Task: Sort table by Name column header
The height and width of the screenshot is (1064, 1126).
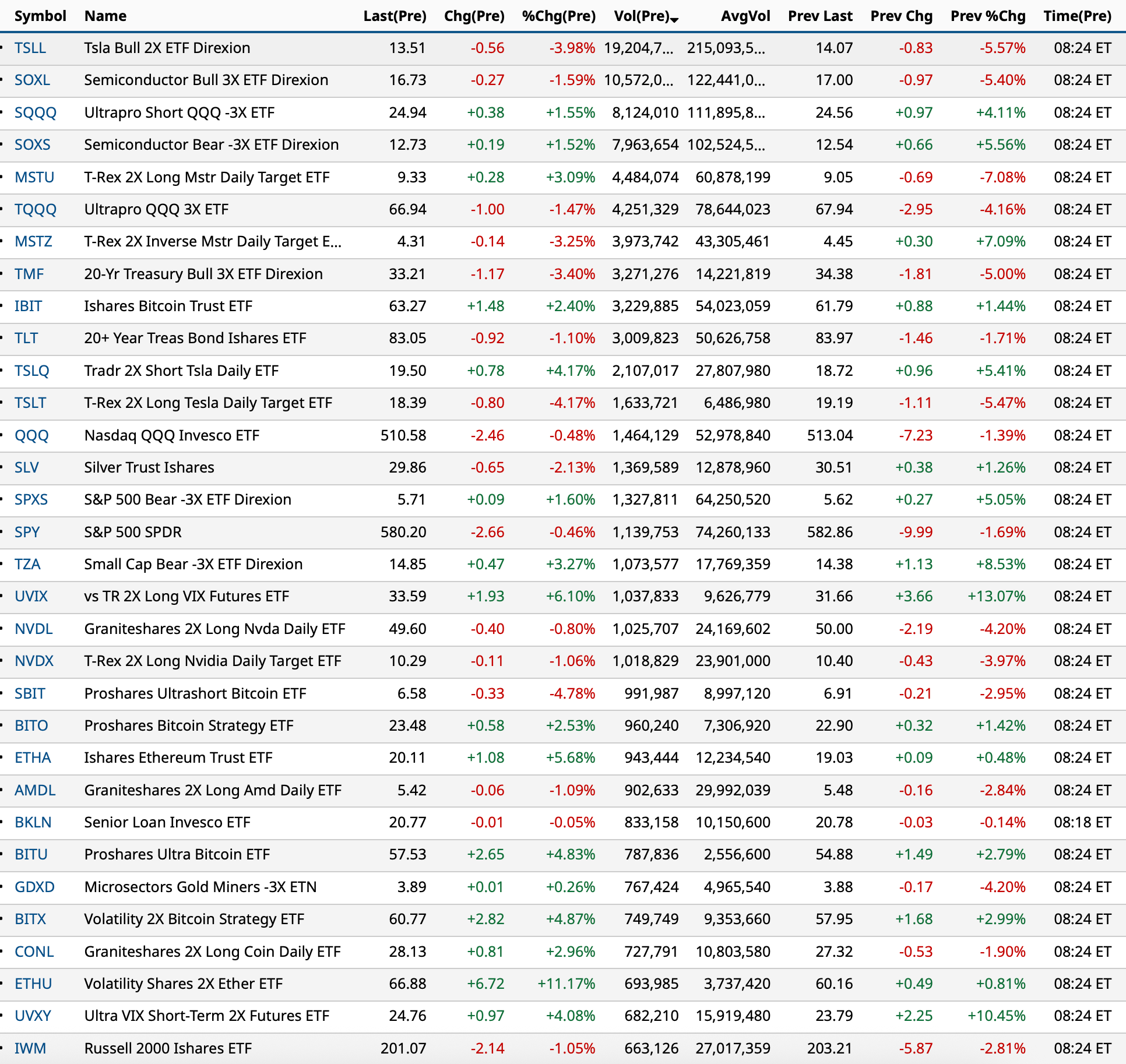Action: [x=105, y=16]
